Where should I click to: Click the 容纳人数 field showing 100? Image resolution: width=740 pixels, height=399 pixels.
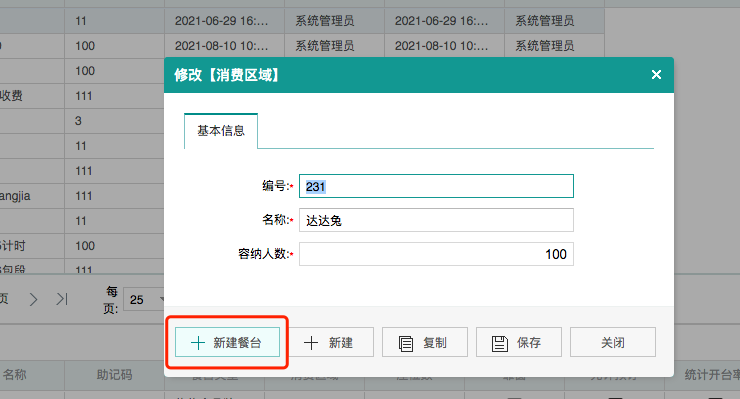(x=436, y=254)
